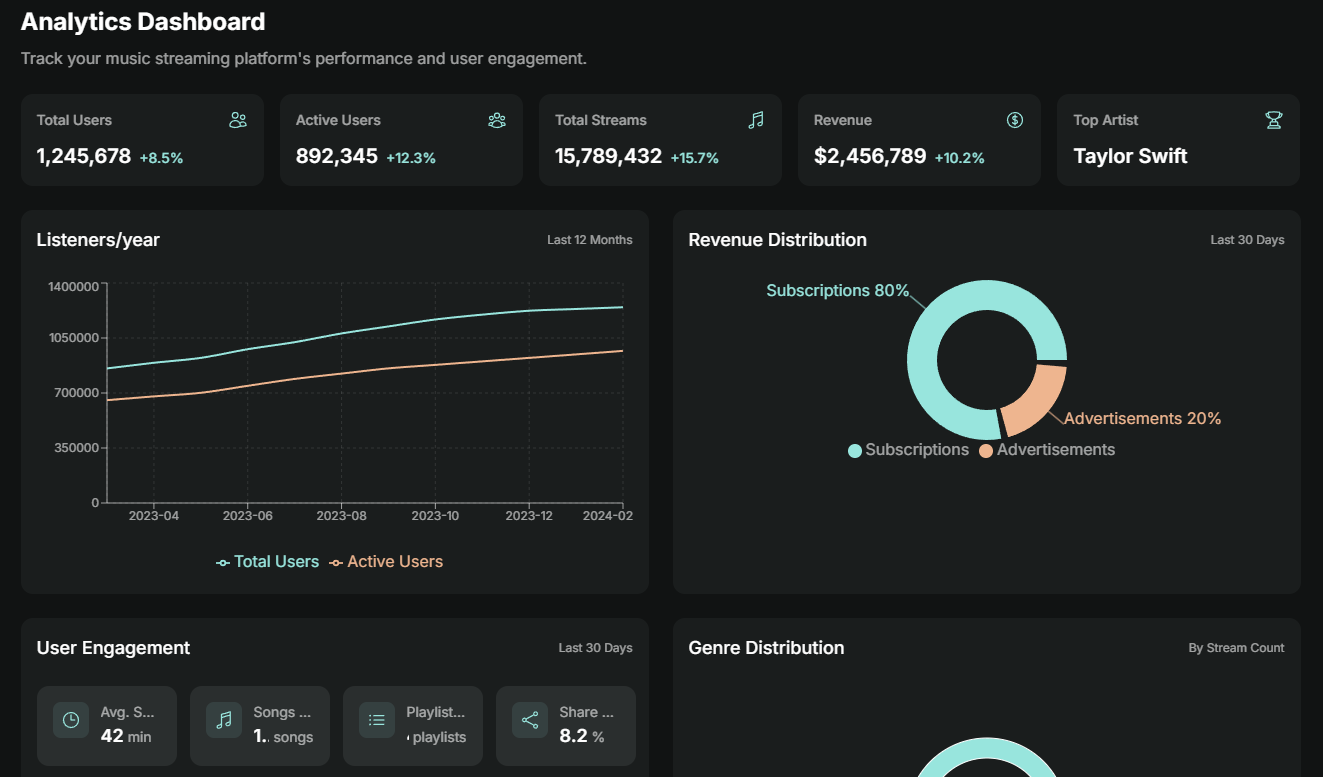Click the Total Streams value 15,789,432
1323x777 pixels.
[609, 156]
